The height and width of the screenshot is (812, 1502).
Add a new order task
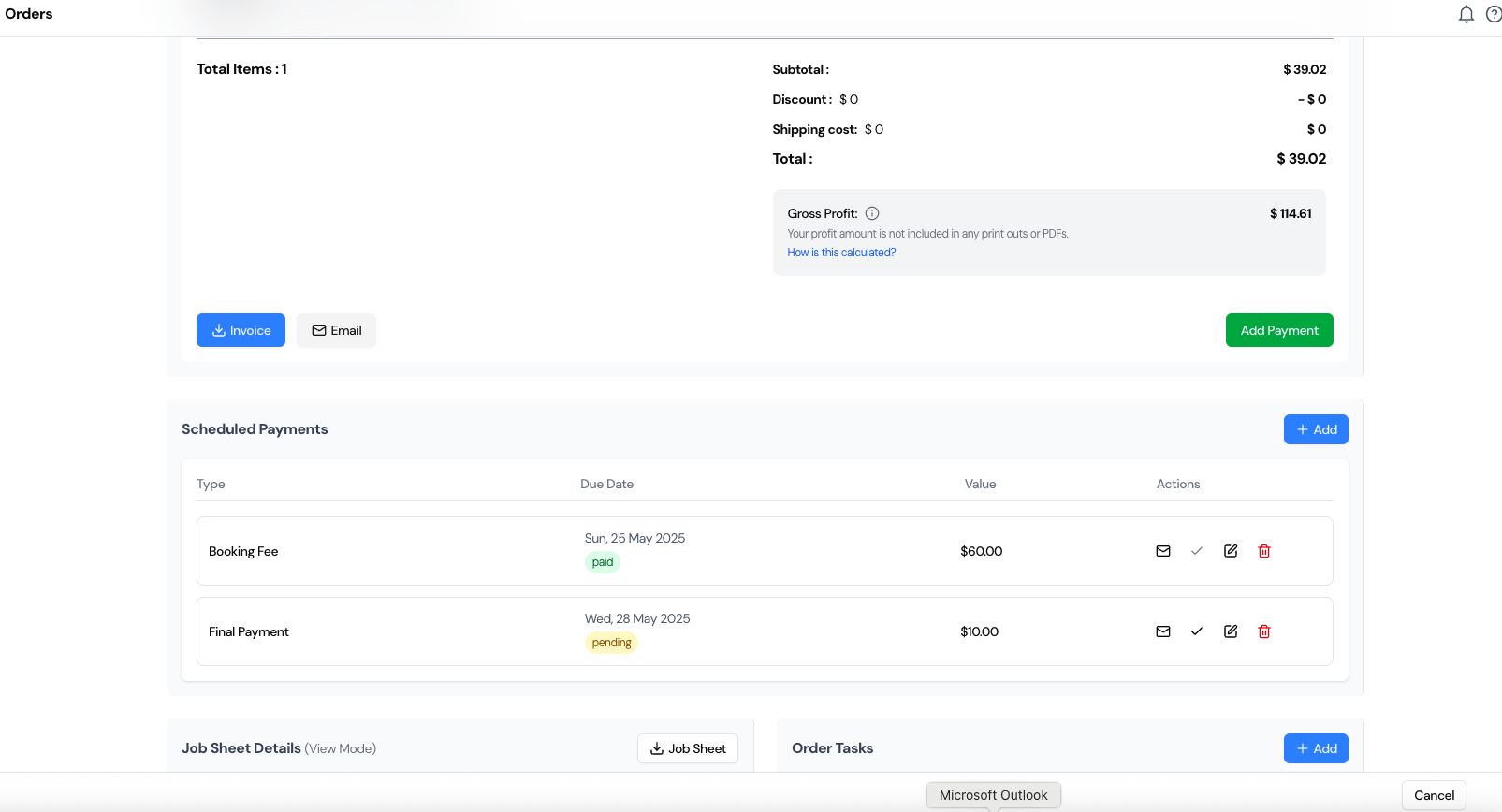(x=1315, y=748)
